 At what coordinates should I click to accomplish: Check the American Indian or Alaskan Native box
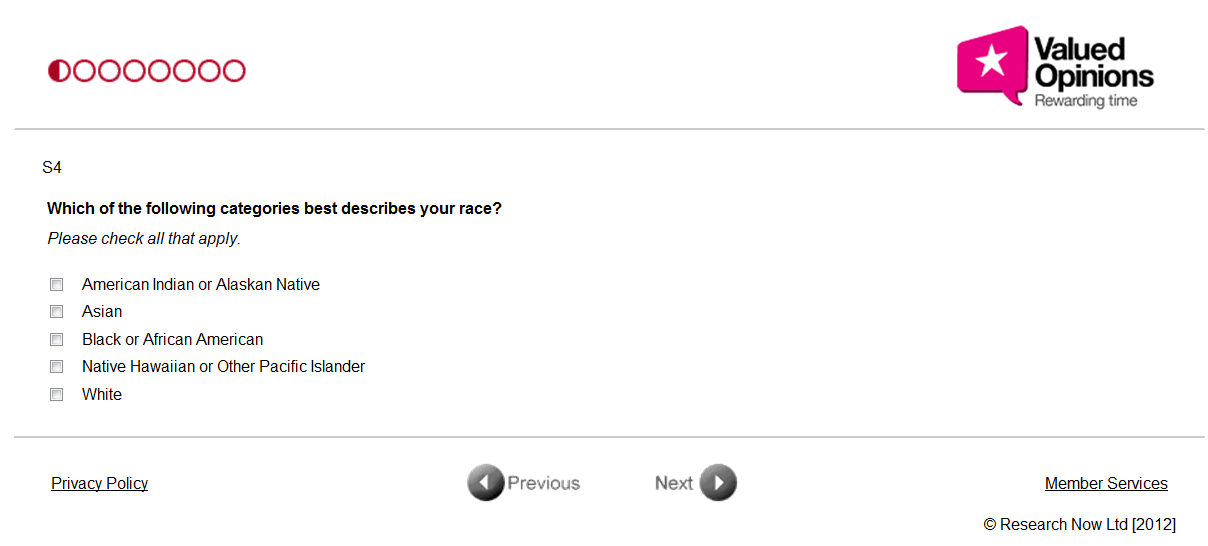point(57,285)
